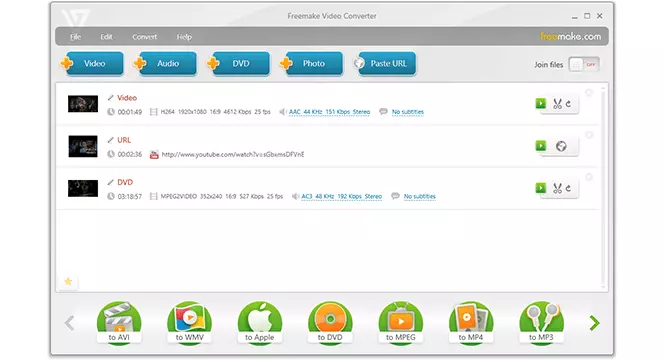Viewport: 664px width, 360px height.
Task: Open the AC3 48 KHz audio track dropdown
Action: (x=341, y=197)
